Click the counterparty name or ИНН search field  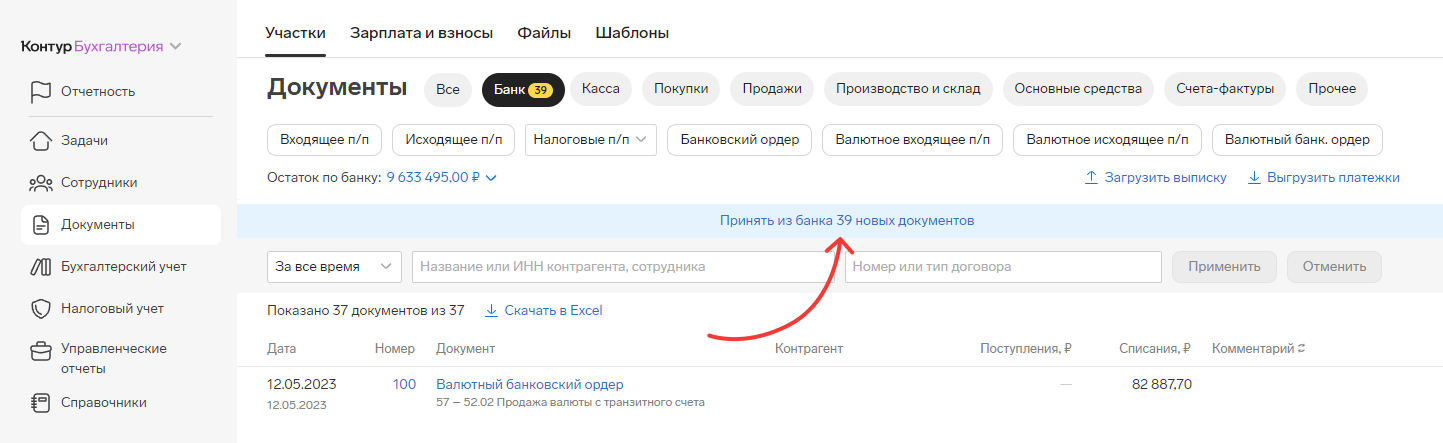(x=622, y=267)
